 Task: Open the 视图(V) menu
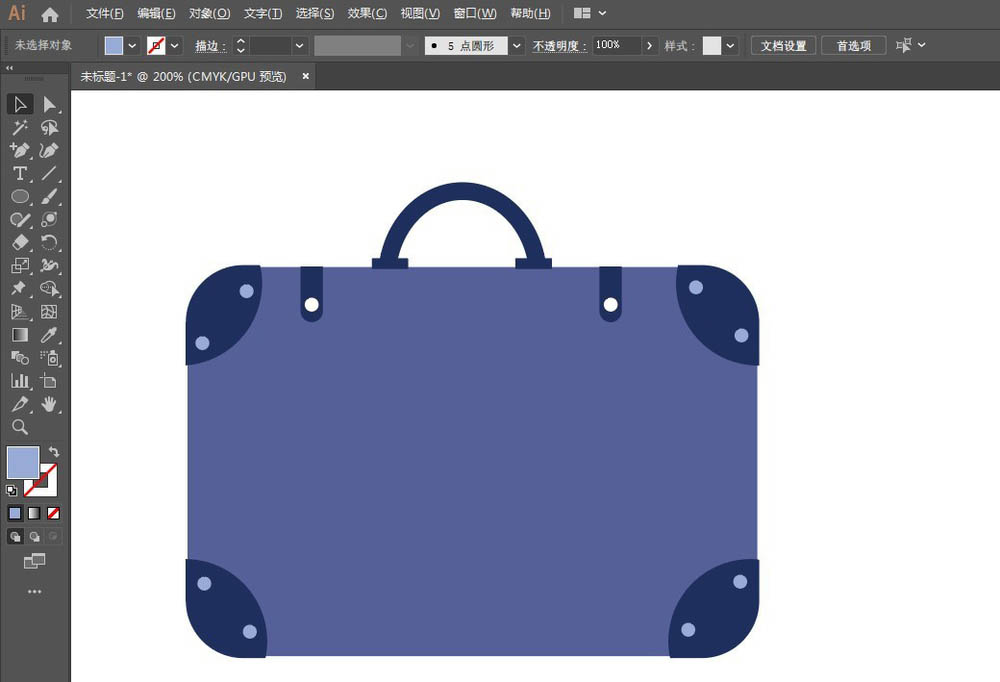point(420,13)
